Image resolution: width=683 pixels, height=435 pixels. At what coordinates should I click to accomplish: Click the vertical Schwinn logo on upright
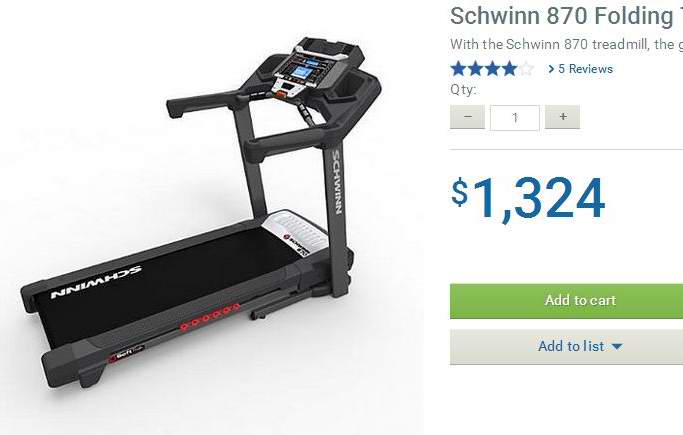tap(337, 182)
